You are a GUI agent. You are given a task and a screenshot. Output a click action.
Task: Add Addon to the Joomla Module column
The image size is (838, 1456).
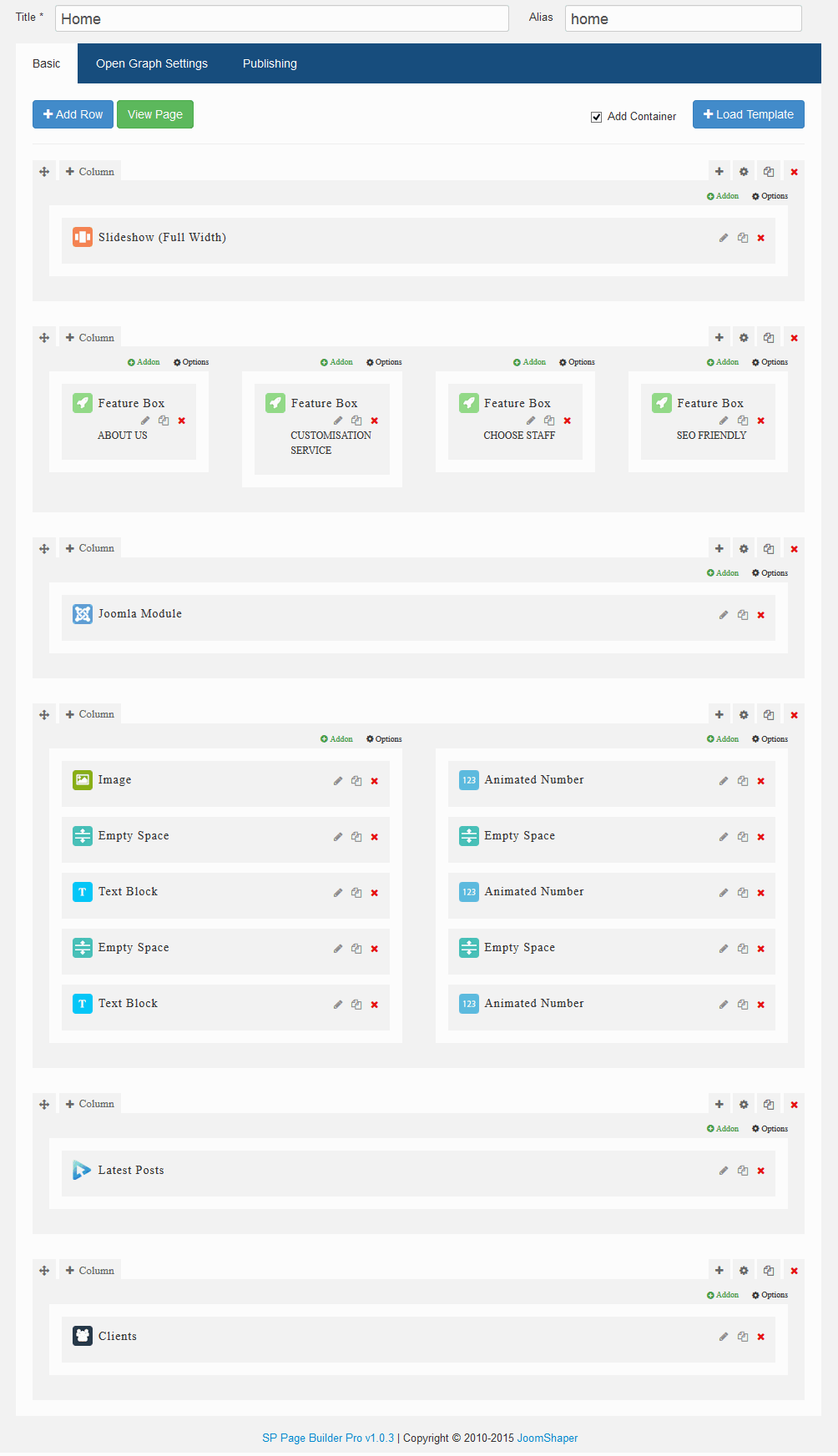coord(723,573)
